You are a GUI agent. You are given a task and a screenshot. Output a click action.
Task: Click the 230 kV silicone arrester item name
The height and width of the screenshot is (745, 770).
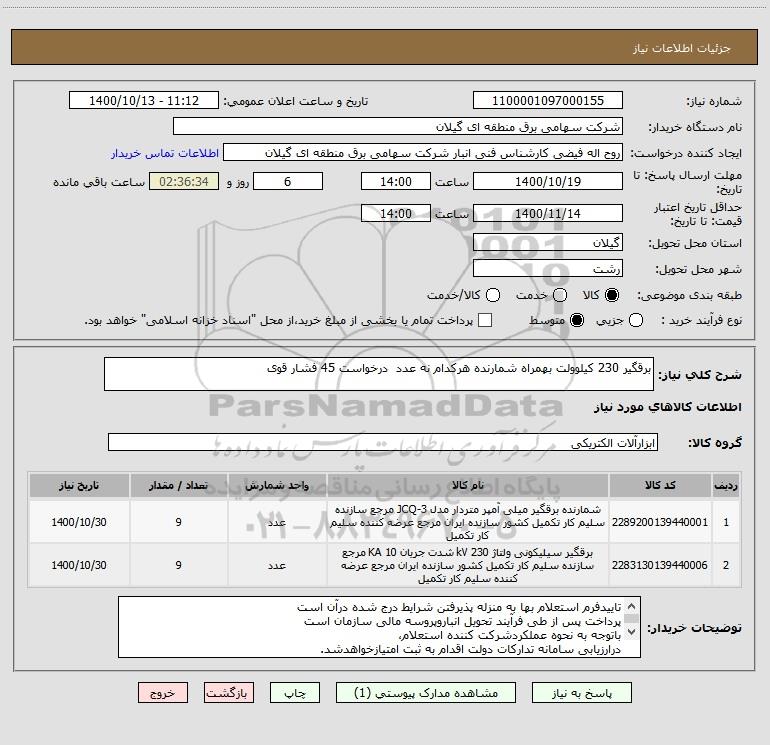[x=468, y=565]
